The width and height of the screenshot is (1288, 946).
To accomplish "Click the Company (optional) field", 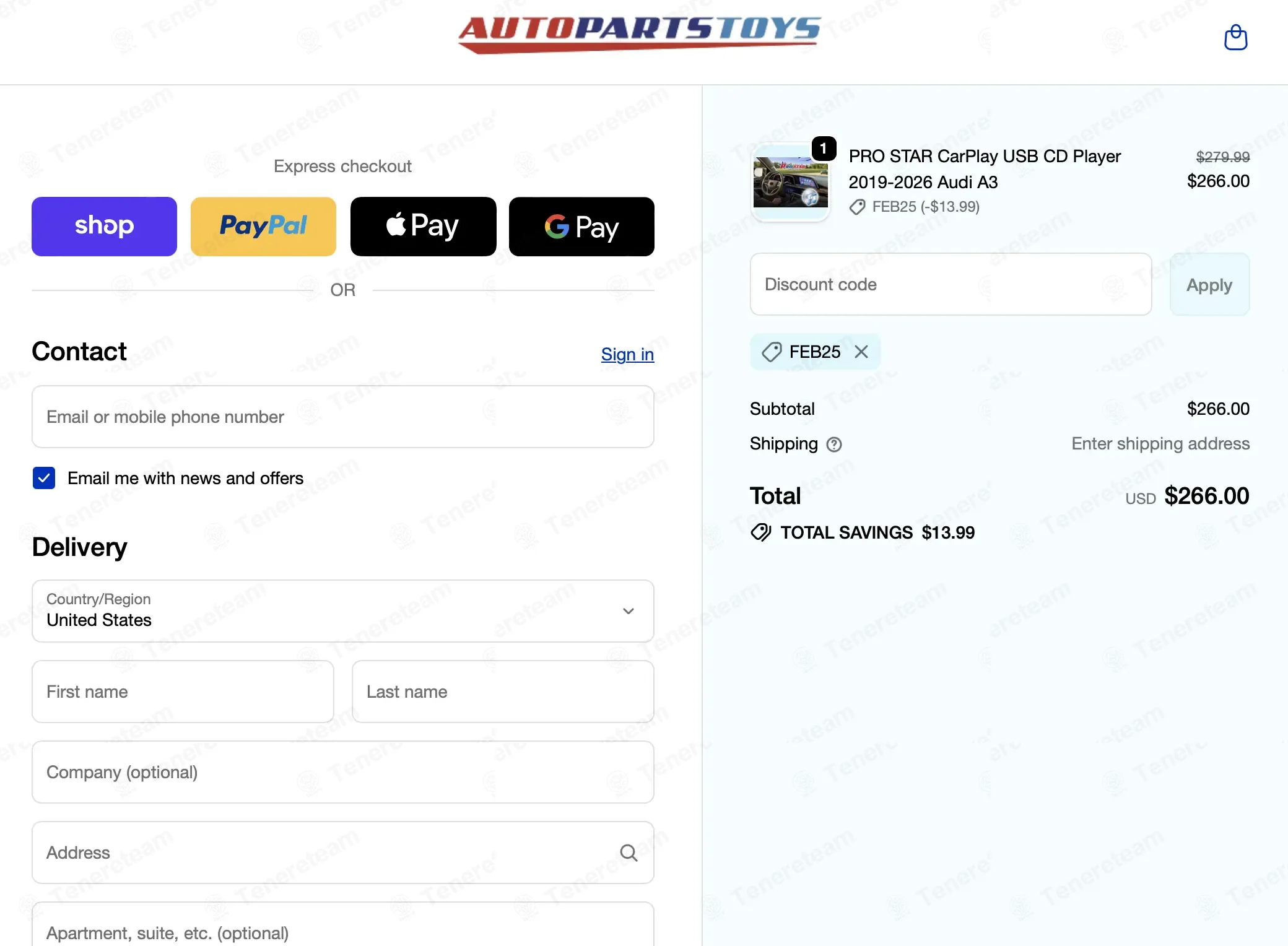I will (343, 772).
